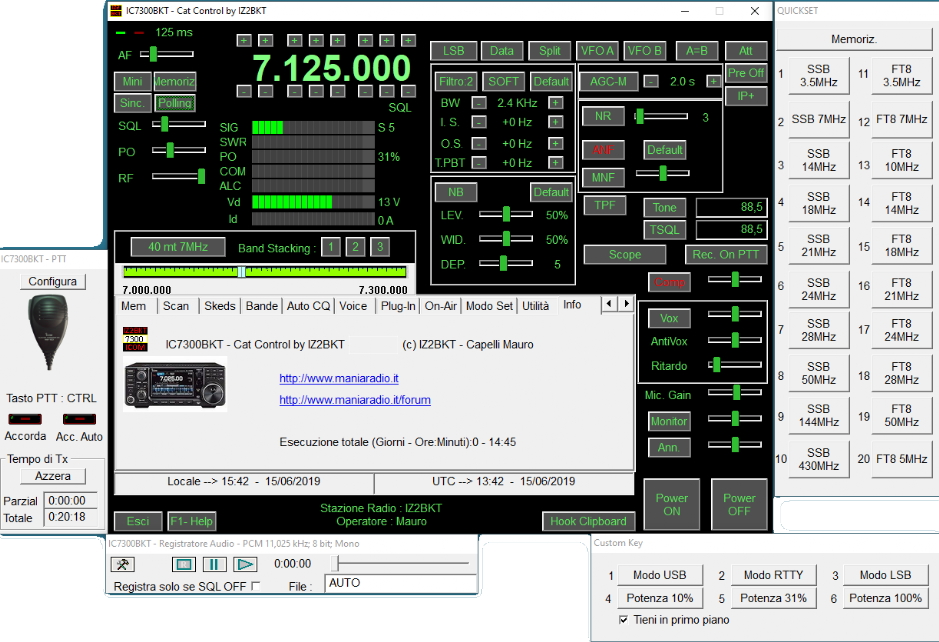939x642 pixels.
Task: Switch to the Bande tab
Action: pyautogui.click(x=262, y=306)
